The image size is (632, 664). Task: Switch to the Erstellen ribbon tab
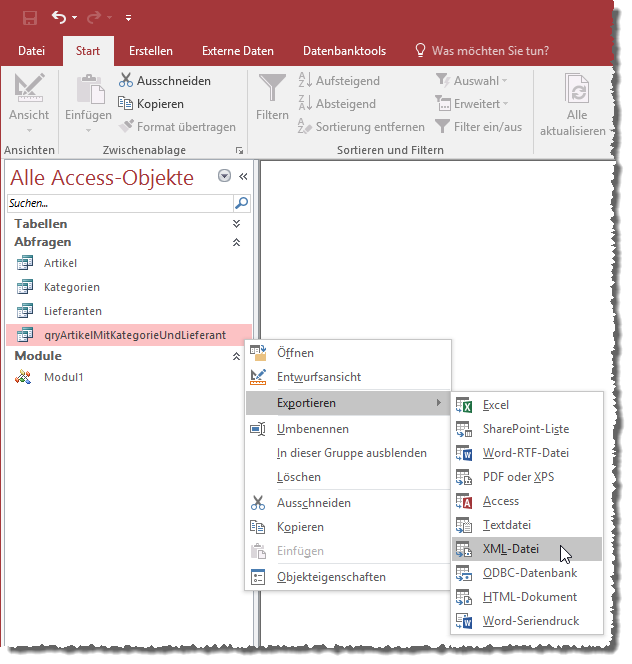[151, 51]
